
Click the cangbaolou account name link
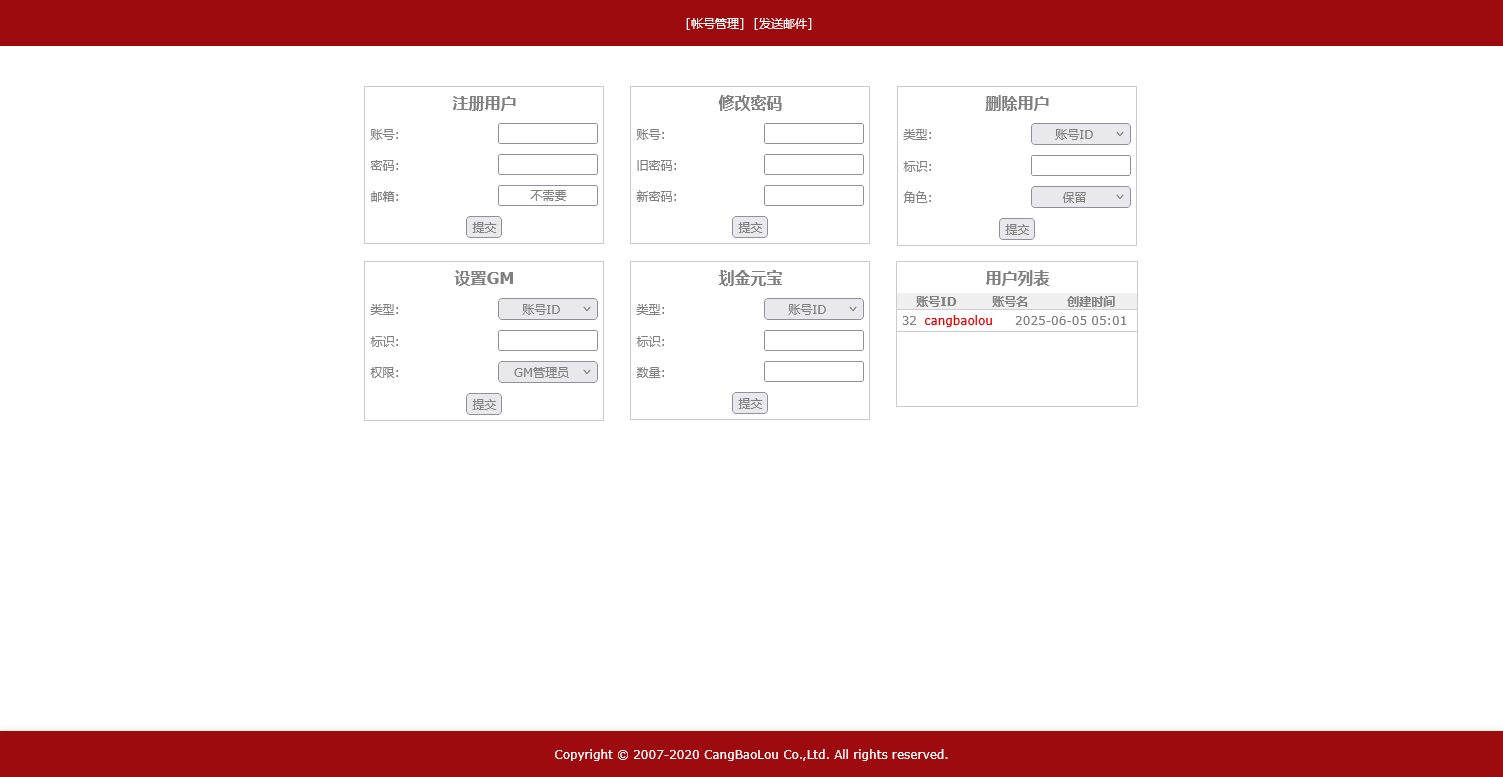(957, 320)
